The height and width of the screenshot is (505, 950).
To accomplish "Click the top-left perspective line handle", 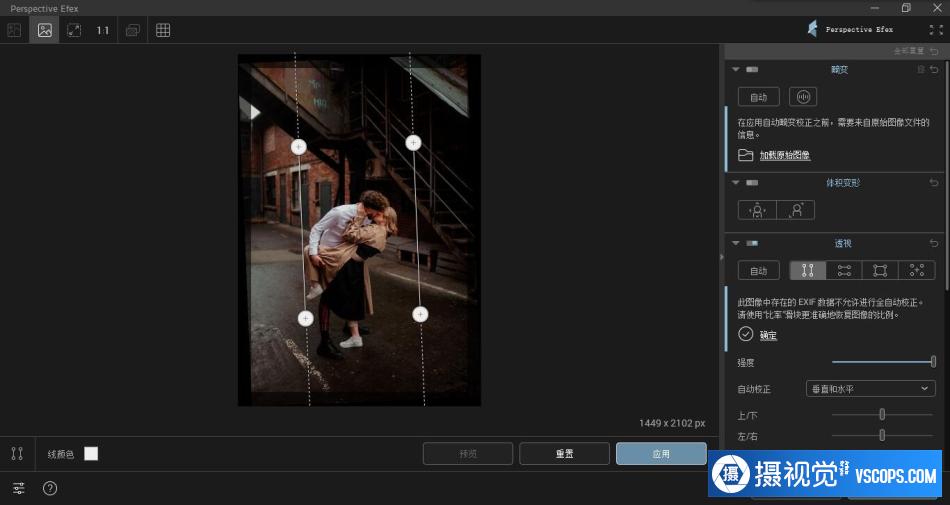I will pos(299,147).
